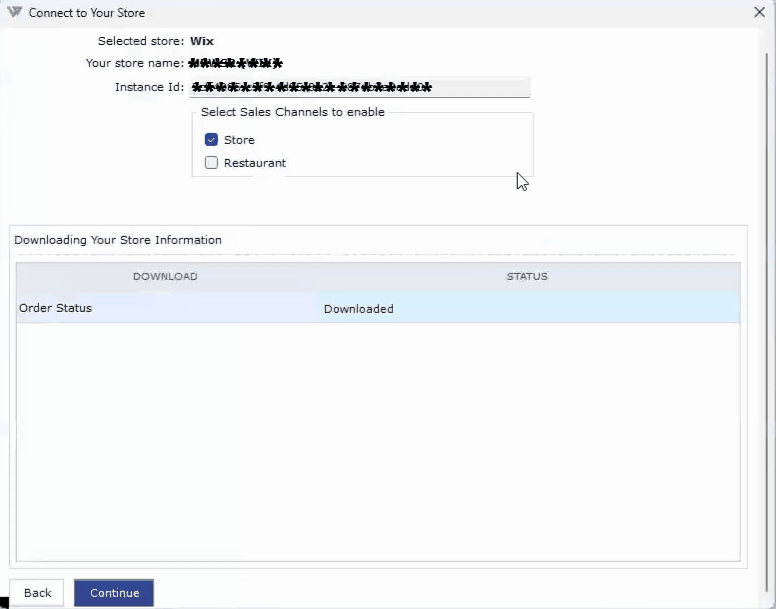Click the Connect to Your Store title text

click(87, 13)
